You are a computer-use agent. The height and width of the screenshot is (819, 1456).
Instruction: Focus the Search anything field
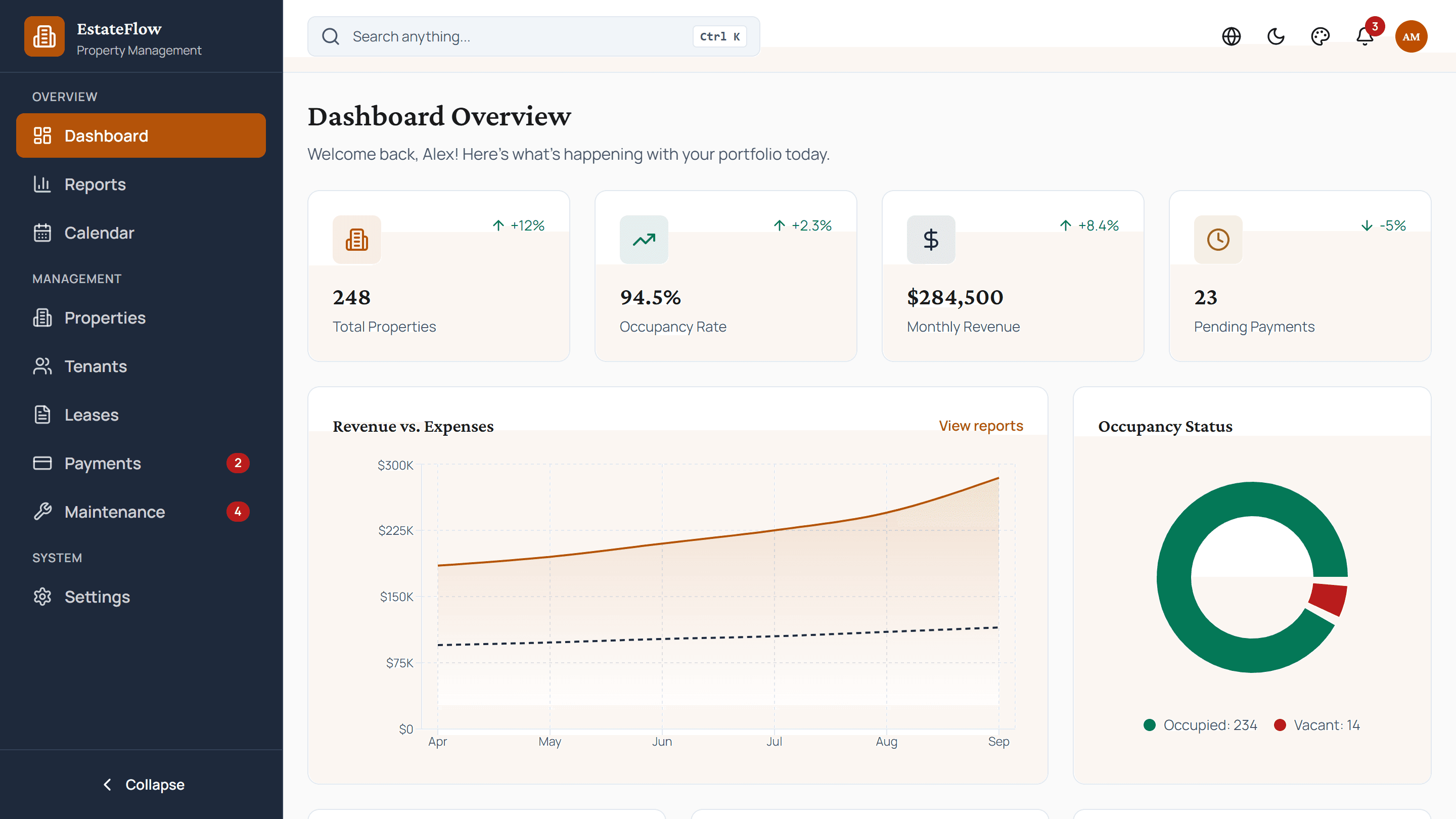[x=533, y=36]
